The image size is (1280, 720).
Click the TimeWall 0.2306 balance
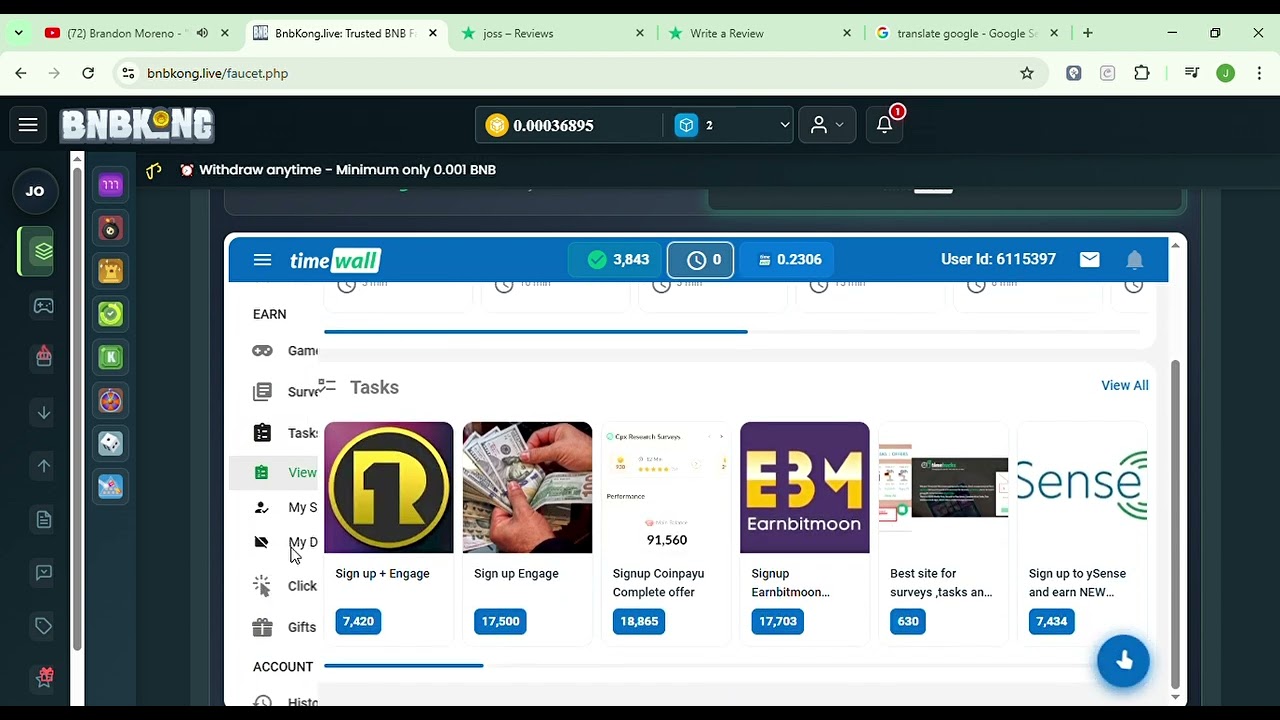(788, 260)
